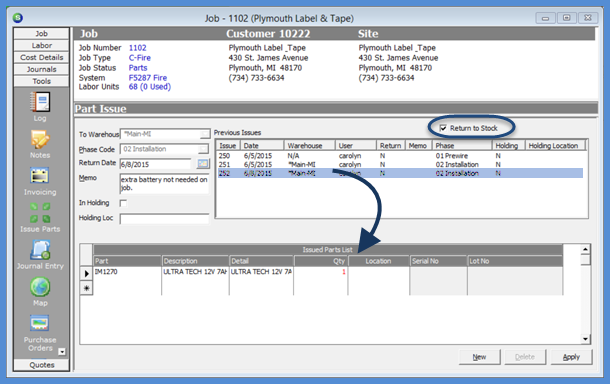This screenshot has height=384, width=610.
Task: Click the Apply button
Action: coord(571,357)
